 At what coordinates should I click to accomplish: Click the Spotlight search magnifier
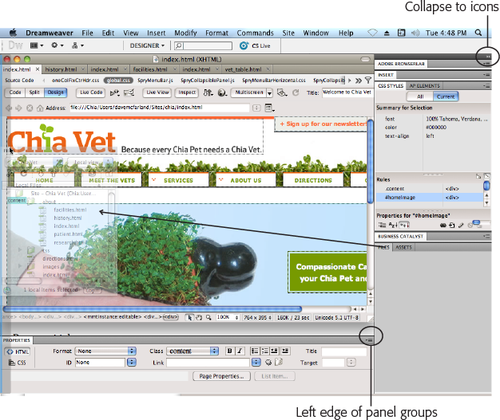(x=478, y=33)
